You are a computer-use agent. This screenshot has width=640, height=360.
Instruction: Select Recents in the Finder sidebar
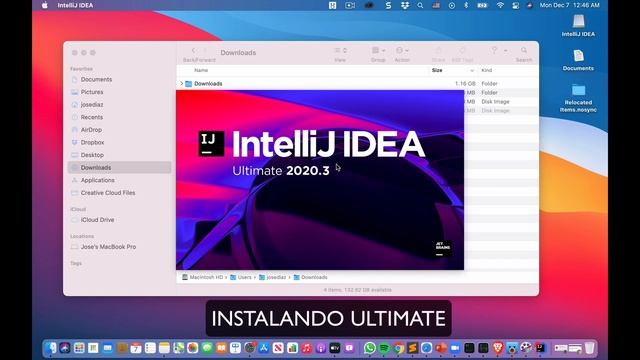pyautogui.click(x=119, y=117)
